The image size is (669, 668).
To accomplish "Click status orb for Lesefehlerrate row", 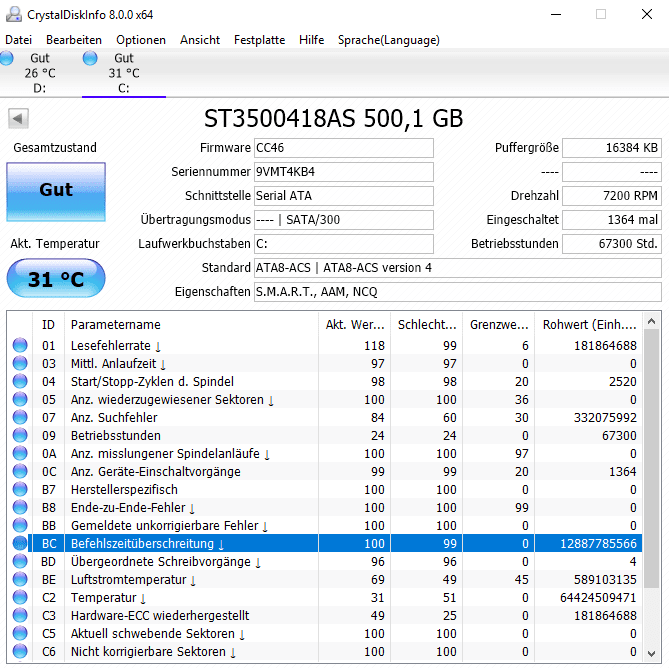I will click(20, 345).
